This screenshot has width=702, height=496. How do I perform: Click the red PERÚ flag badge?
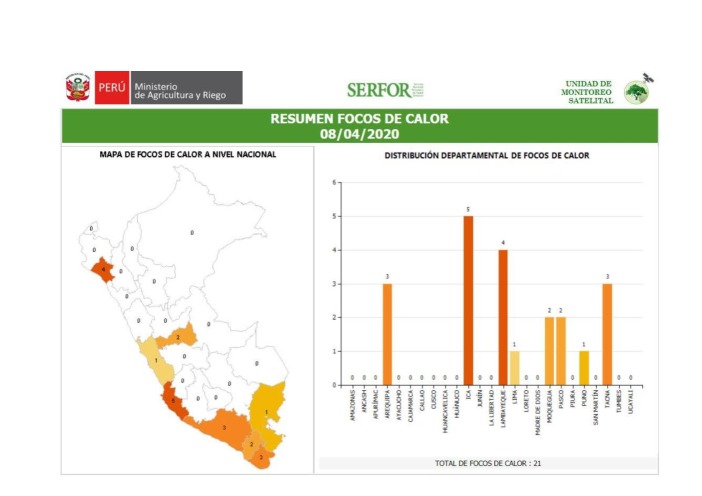[x=110, y=88]
